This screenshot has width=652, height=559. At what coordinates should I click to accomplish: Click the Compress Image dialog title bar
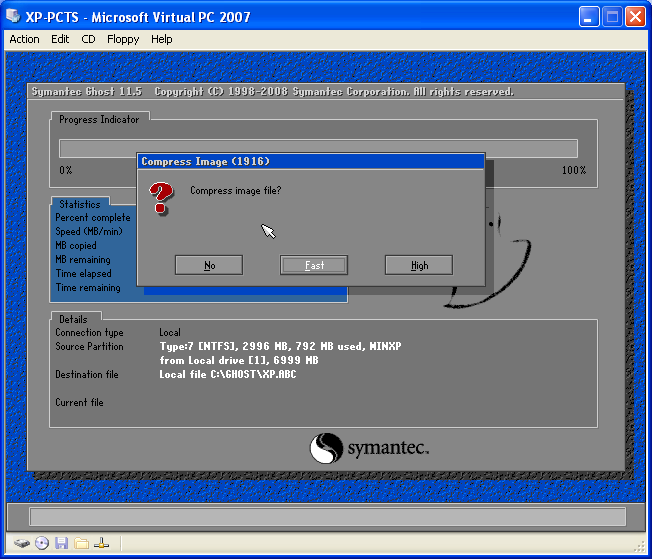point(311,161)
